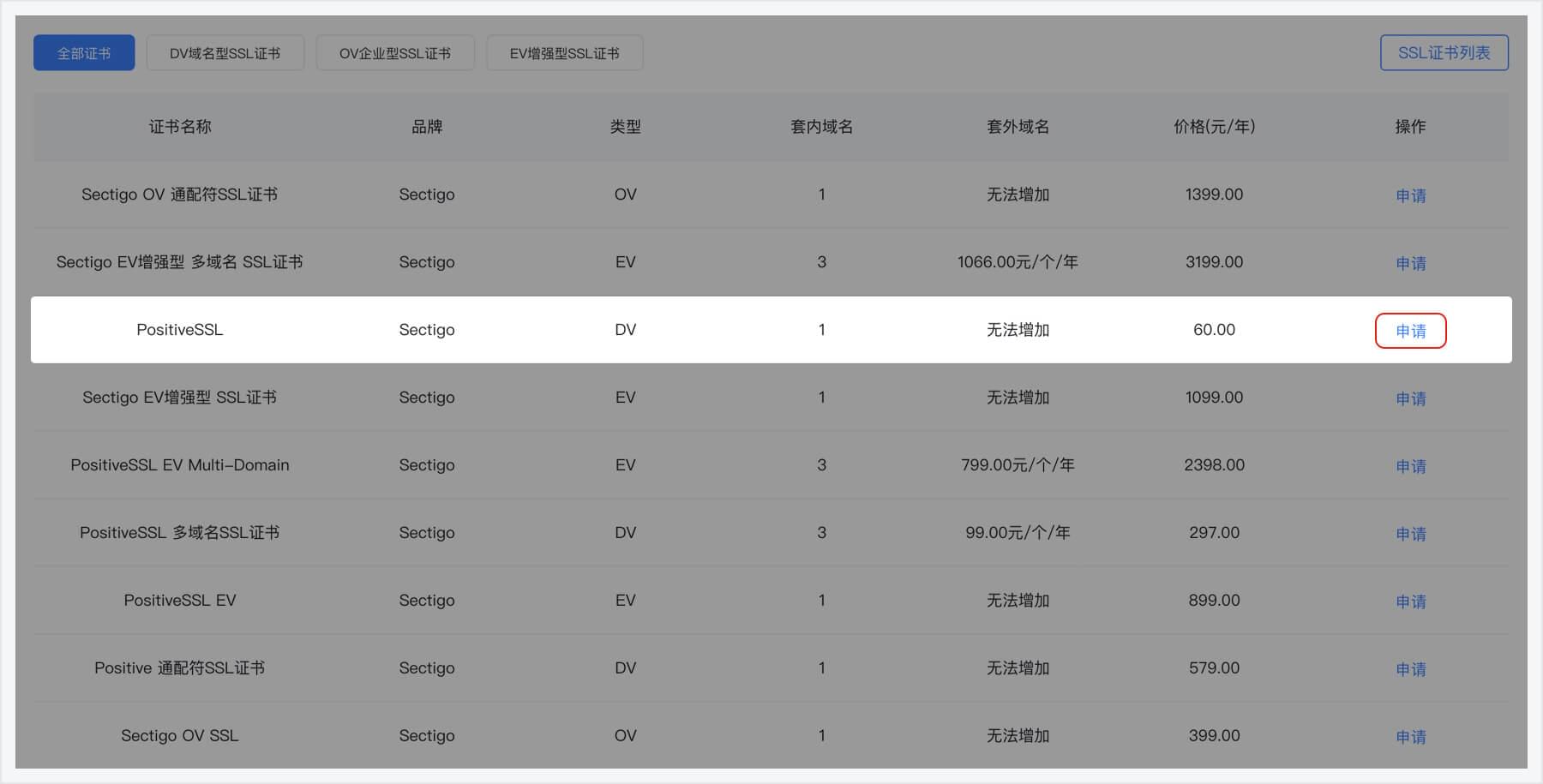Select the PositiveSSL certificate name priced 60.00
Image resolution: width=1543 pixels, height=784 pixels.
(x=180, y=330)
